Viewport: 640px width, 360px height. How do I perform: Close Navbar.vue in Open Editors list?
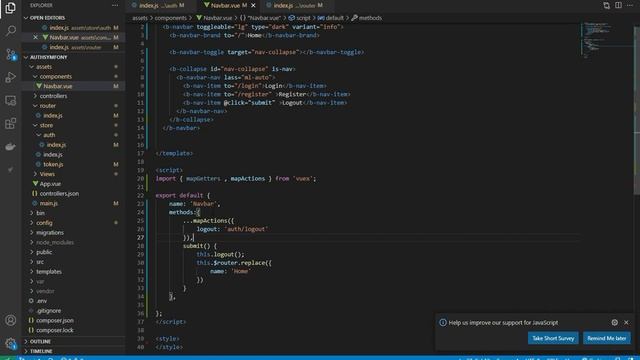[x=36, y=37]
